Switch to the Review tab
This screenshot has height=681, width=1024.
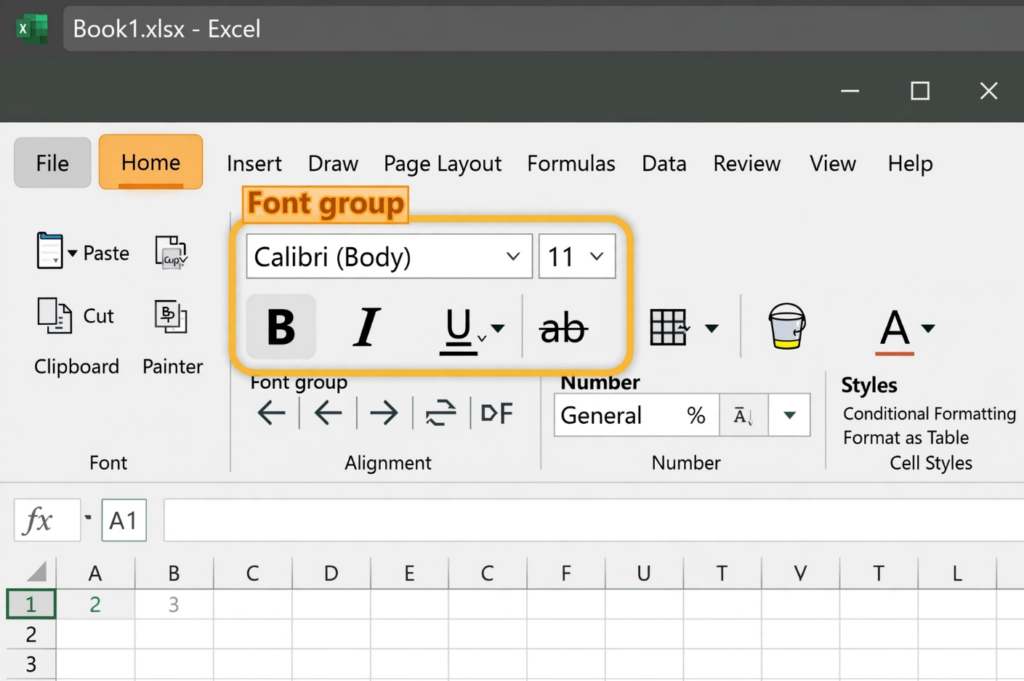point(746,163)
